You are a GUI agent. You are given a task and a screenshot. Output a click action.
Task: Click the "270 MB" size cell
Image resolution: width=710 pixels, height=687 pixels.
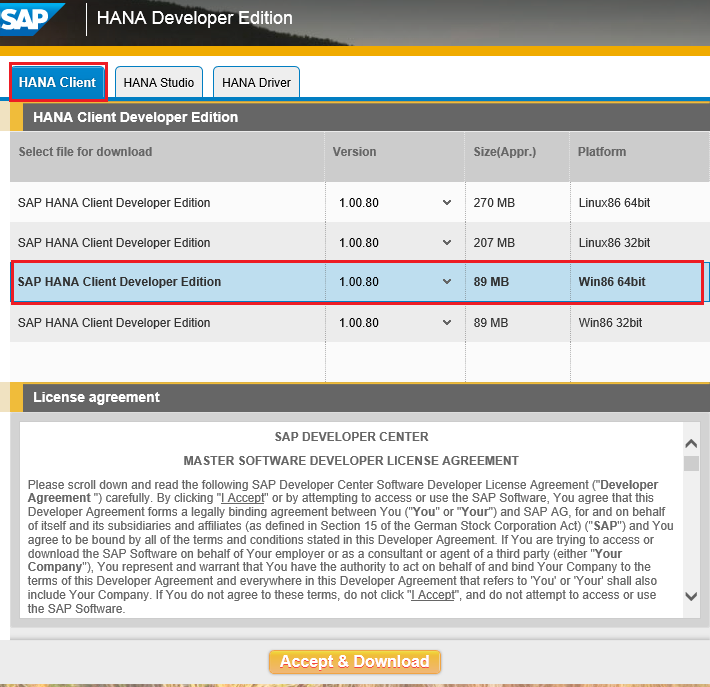click(494, 202)
